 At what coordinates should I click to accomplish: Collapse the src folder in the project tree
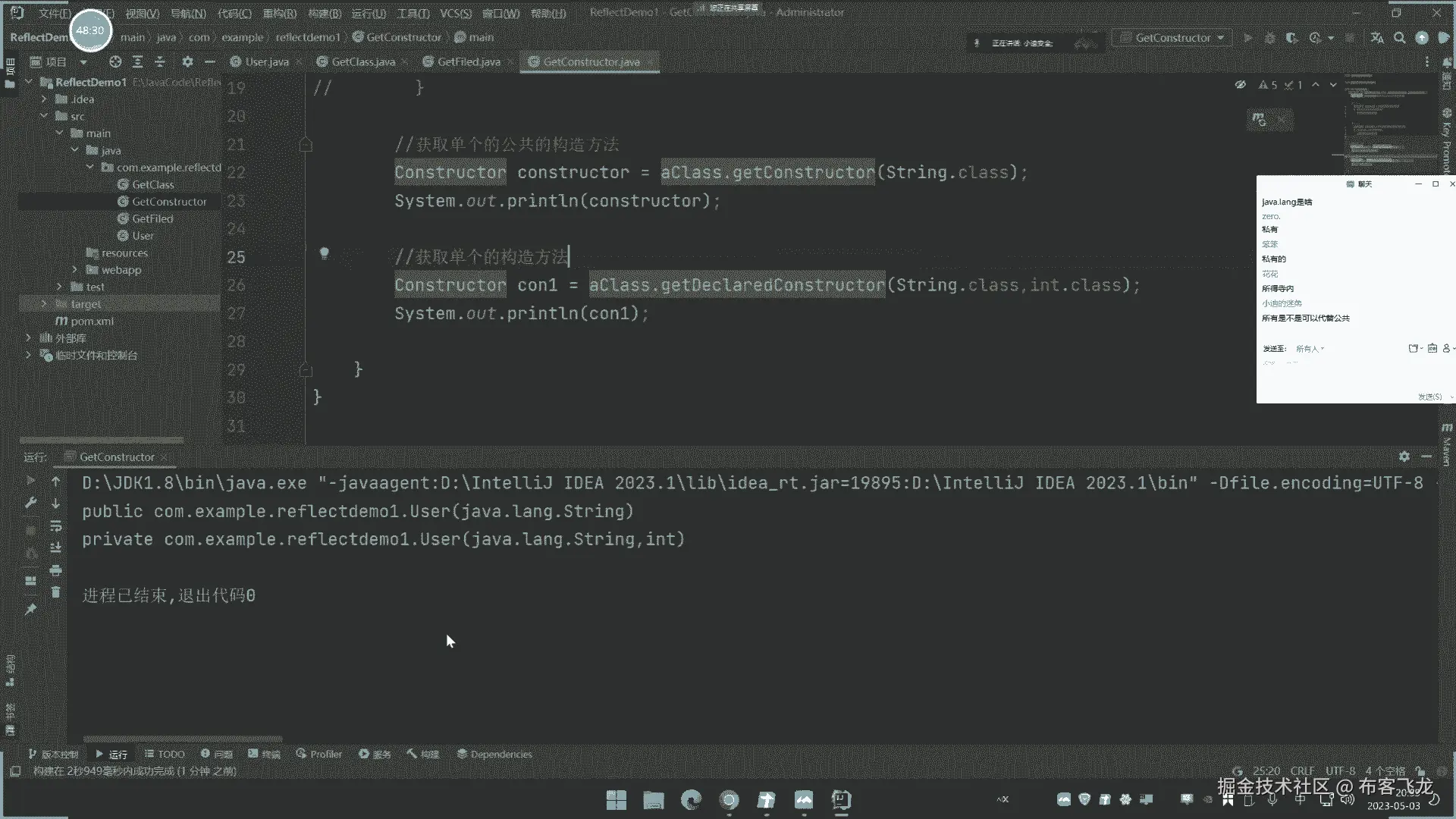click(44, 116)
